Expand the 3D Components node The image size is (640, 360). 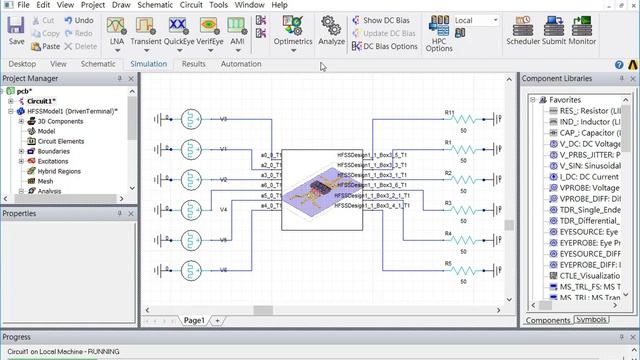coord(21,121)
